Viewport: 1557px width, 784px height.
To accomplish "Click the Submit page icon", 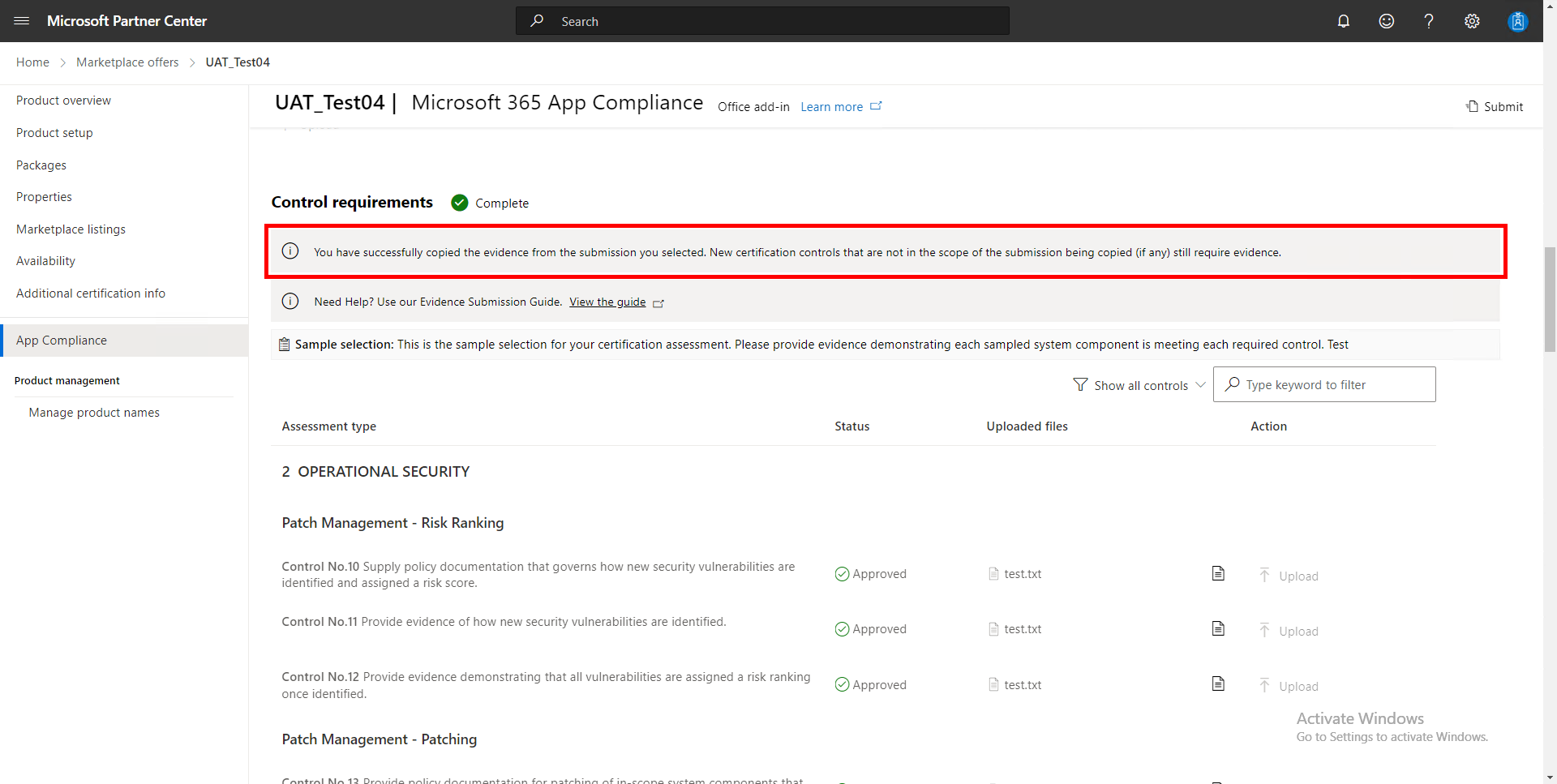I will [1472, 106].
